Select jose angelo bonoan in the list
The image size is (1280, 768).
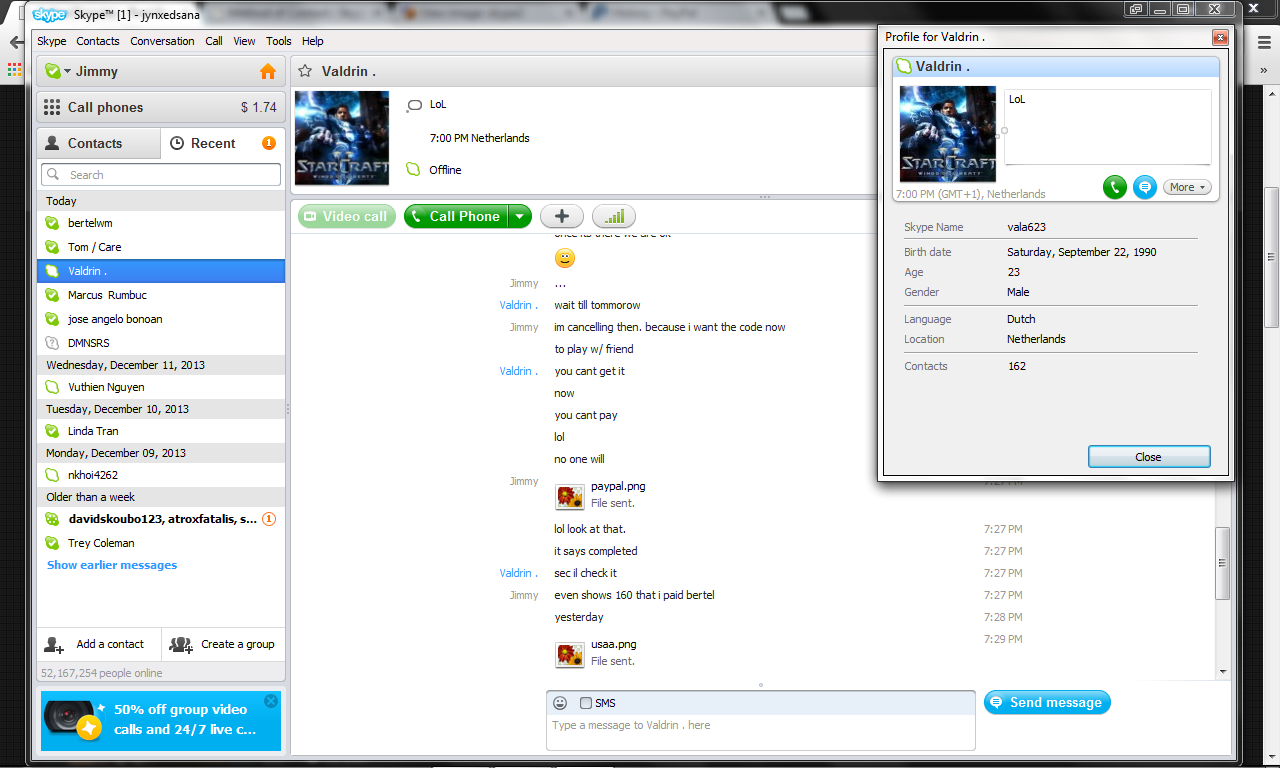[161, 319]
